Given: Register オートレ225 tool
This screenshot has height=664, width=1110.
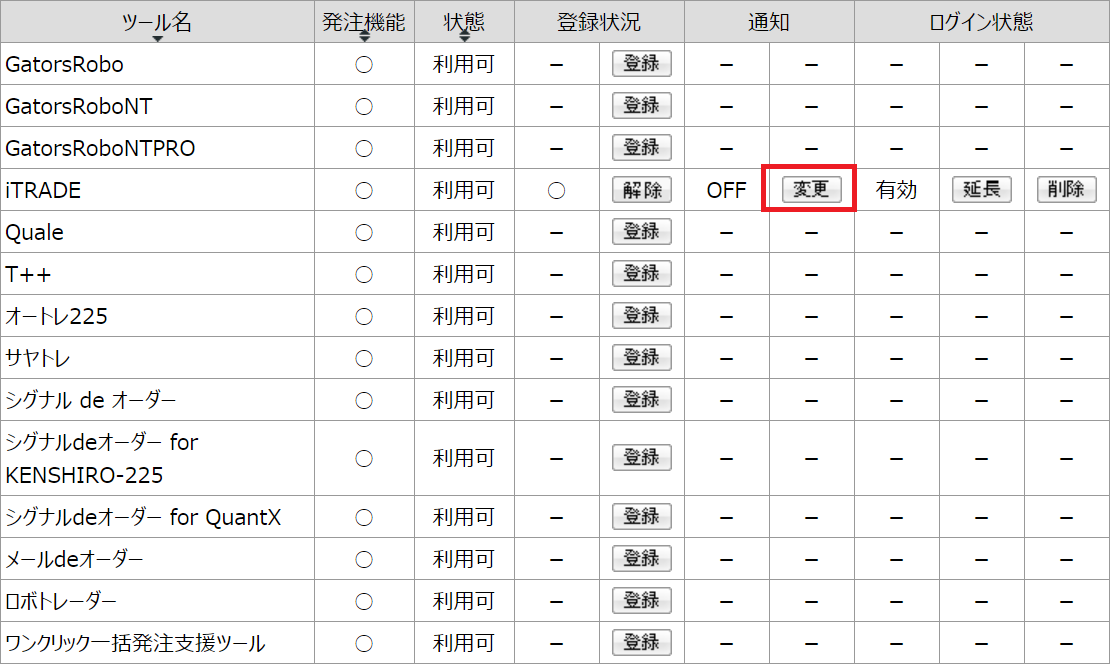Looking at the screenshot, I should coord(641,316).
